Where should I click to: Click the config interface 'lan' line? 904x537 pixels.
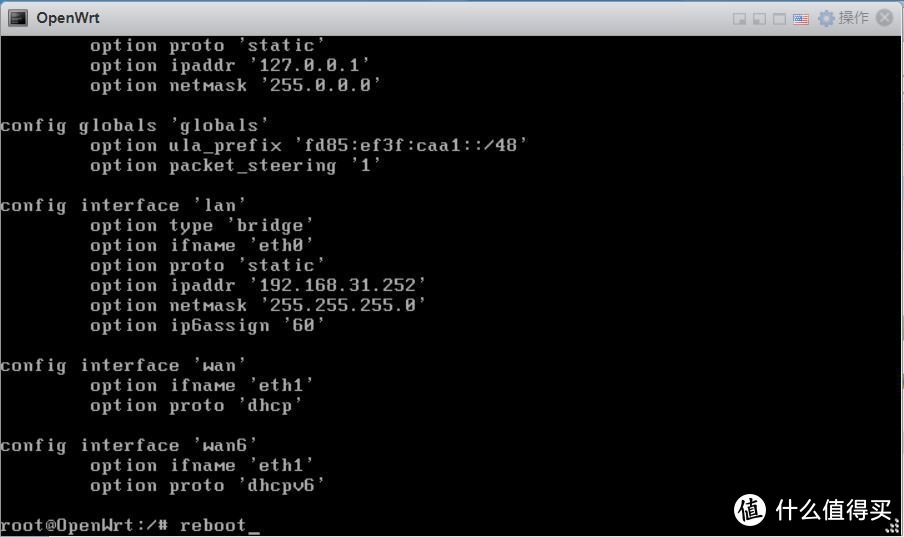click(123, 205)
